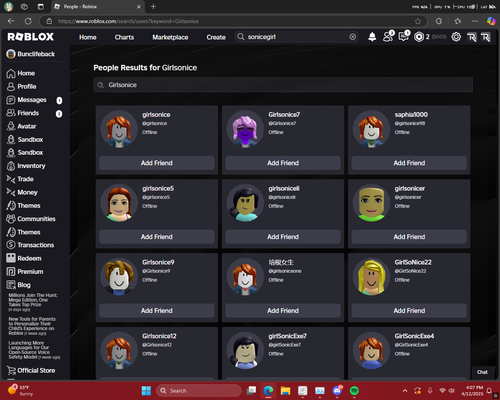Viewport: 500px width, 400px height.
Task: Add GirlSoNice22 as a friend
Action: [409, 311]
